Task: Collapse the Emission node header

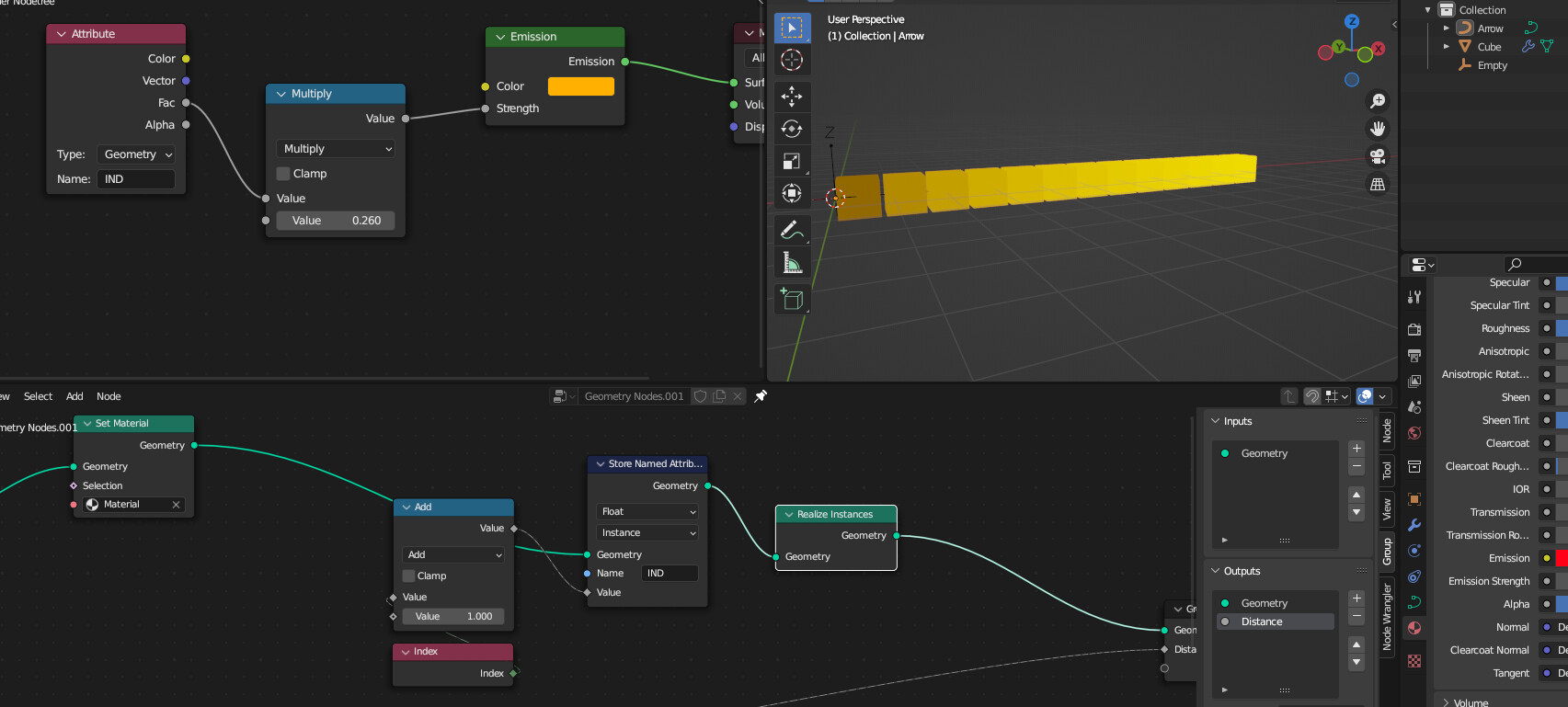Action: point(501,37)
